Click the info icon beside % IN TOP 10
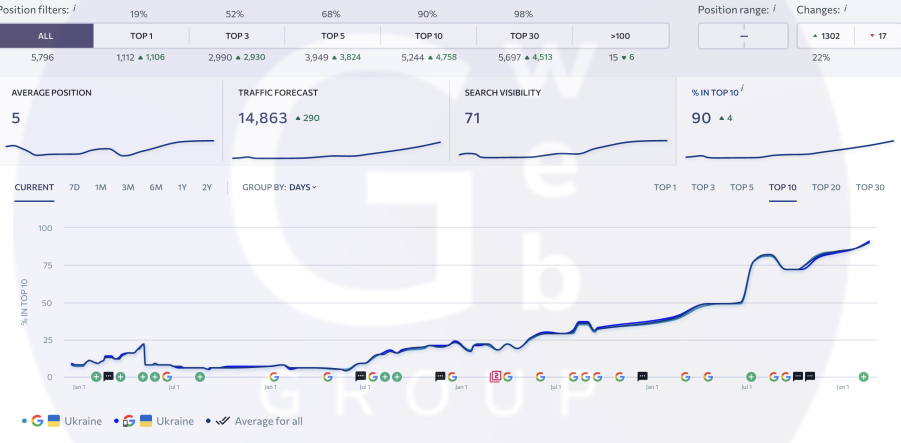The width and height of the screenshot is (901, 443). click(x=742, y=90)
